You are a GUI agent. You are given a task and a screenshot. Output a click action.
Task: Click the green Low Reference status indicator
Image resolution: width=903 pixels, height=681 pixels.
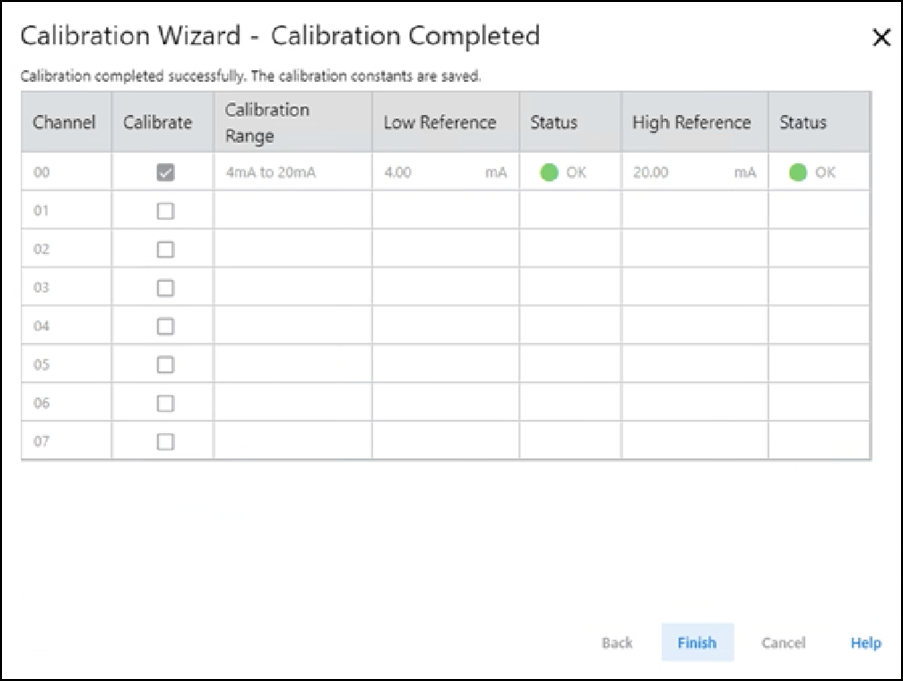(x=549, y=172)
